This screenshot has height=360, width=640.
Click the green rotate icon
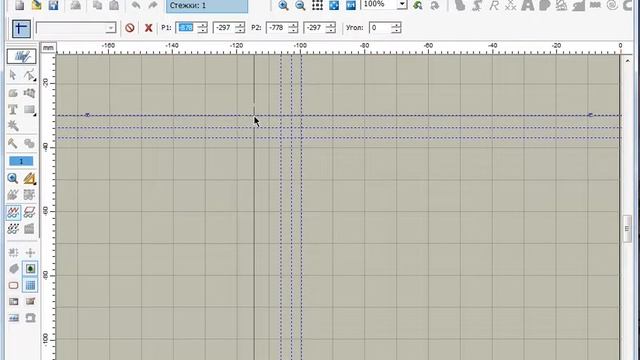(418, 5)
